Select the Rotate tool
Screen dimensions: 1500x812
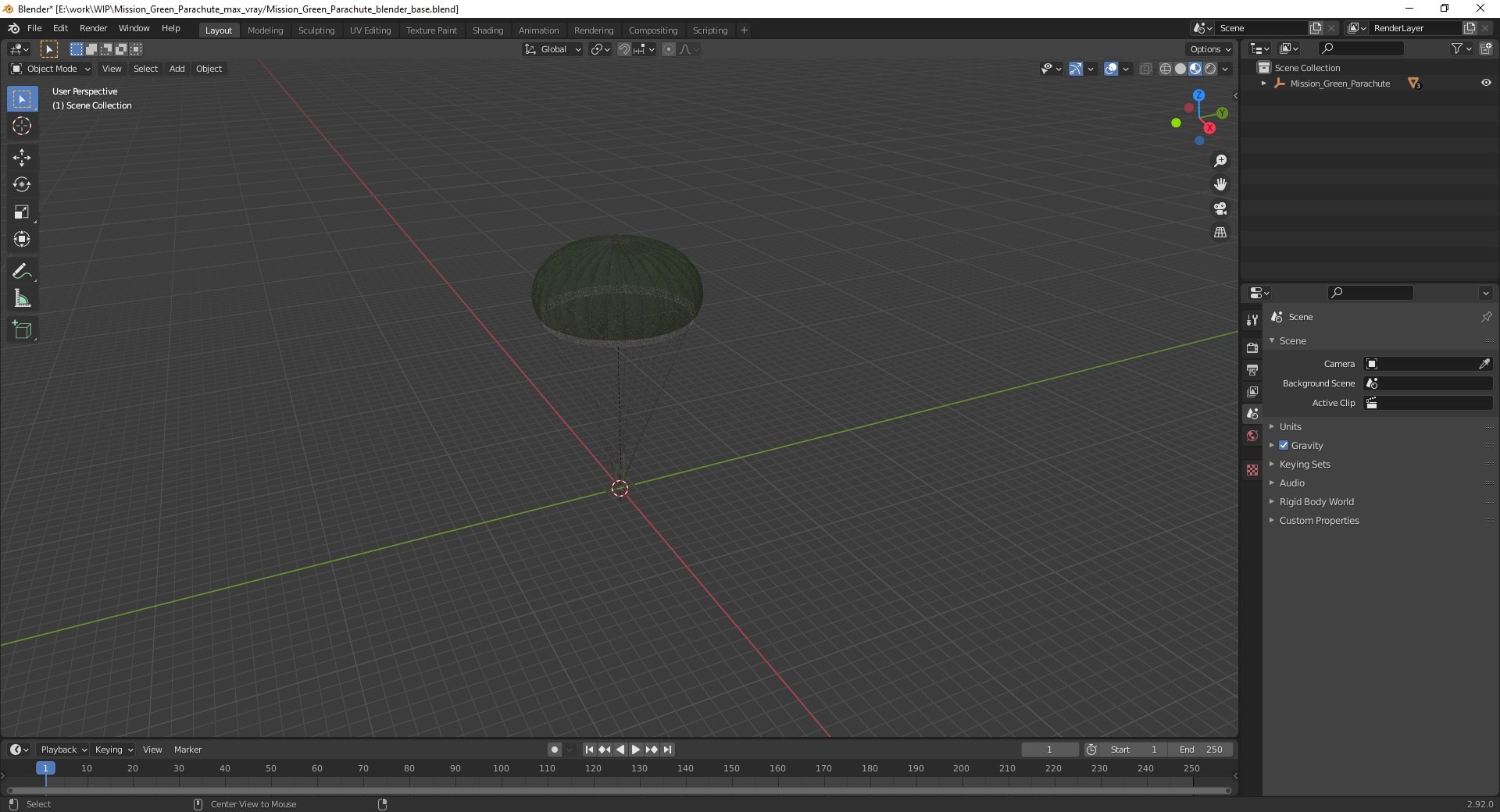point(22,185)
